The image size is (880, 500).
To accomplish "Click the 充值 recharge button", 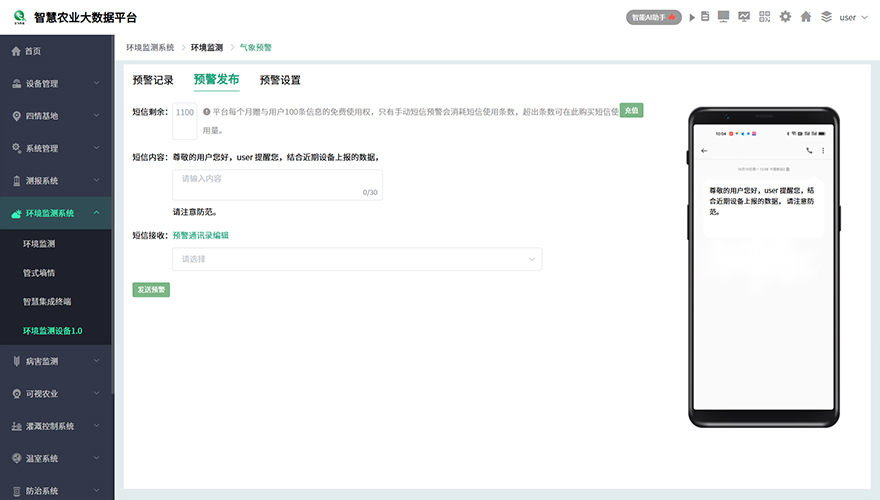I will (631, 110).
